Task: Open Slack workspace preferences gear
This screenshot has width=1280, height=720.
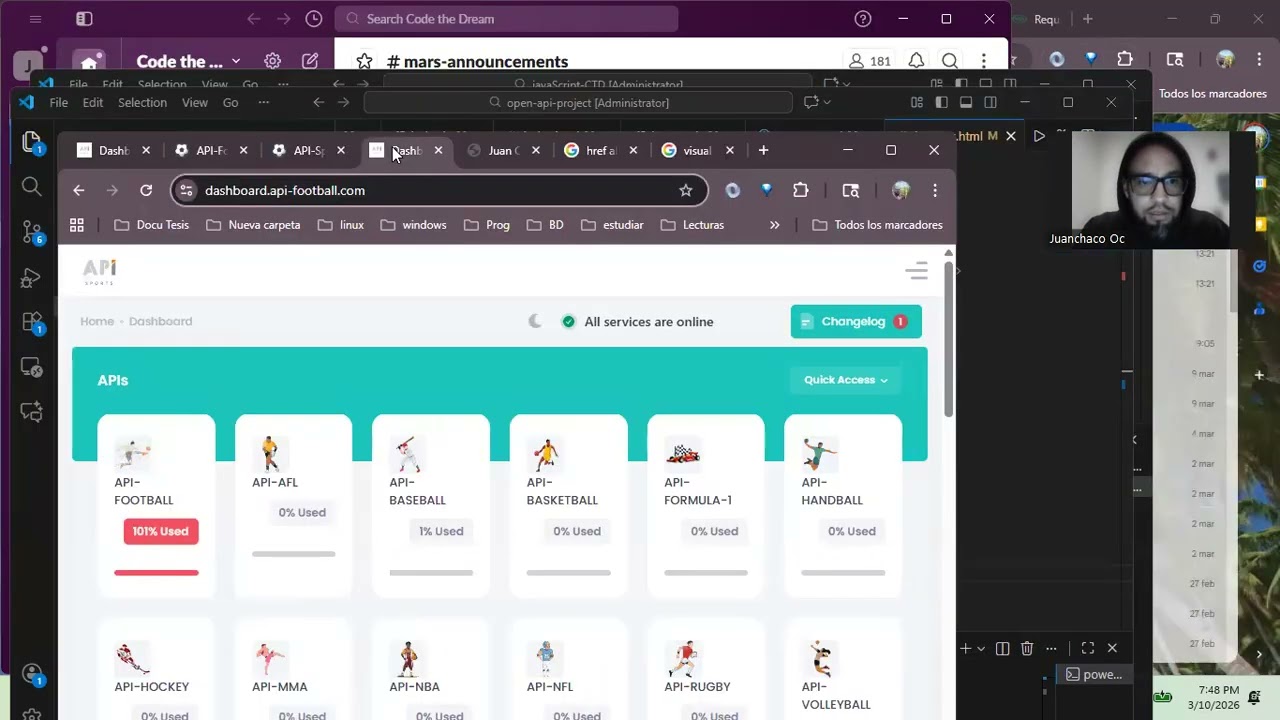Action: 272,61
